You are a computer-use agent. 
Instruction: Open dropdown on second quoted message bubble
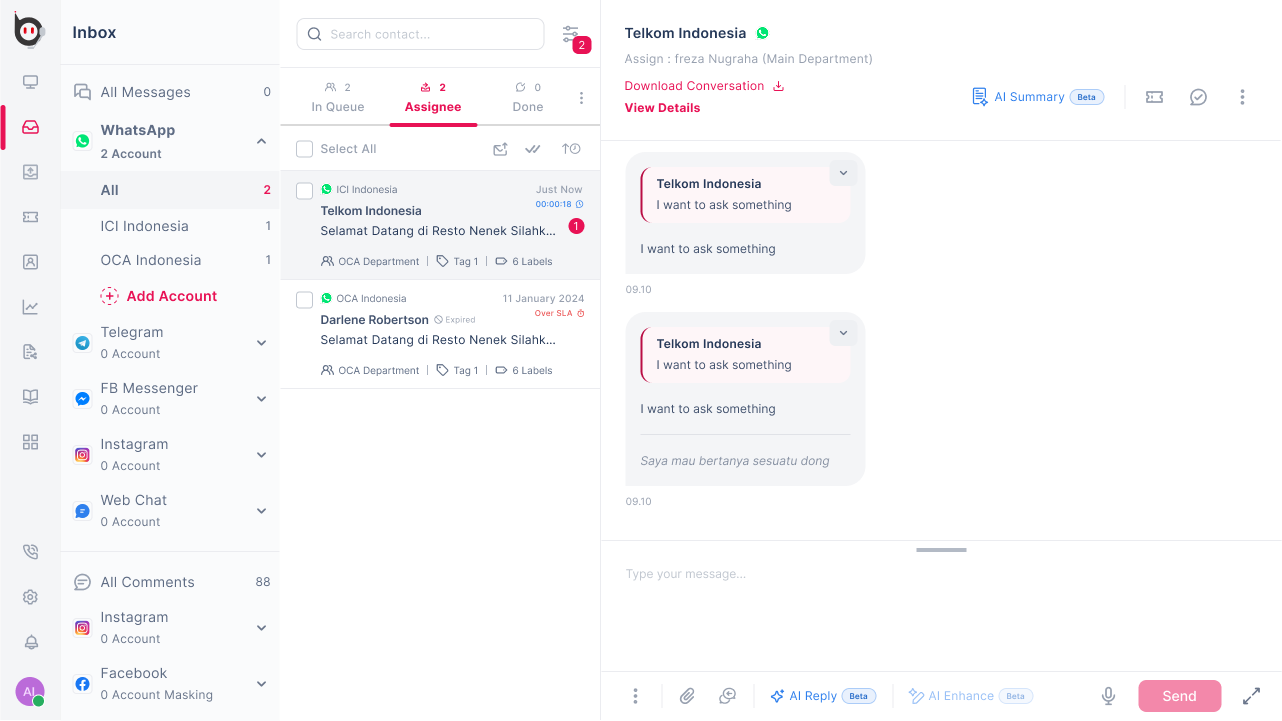(x=843, y=333)
